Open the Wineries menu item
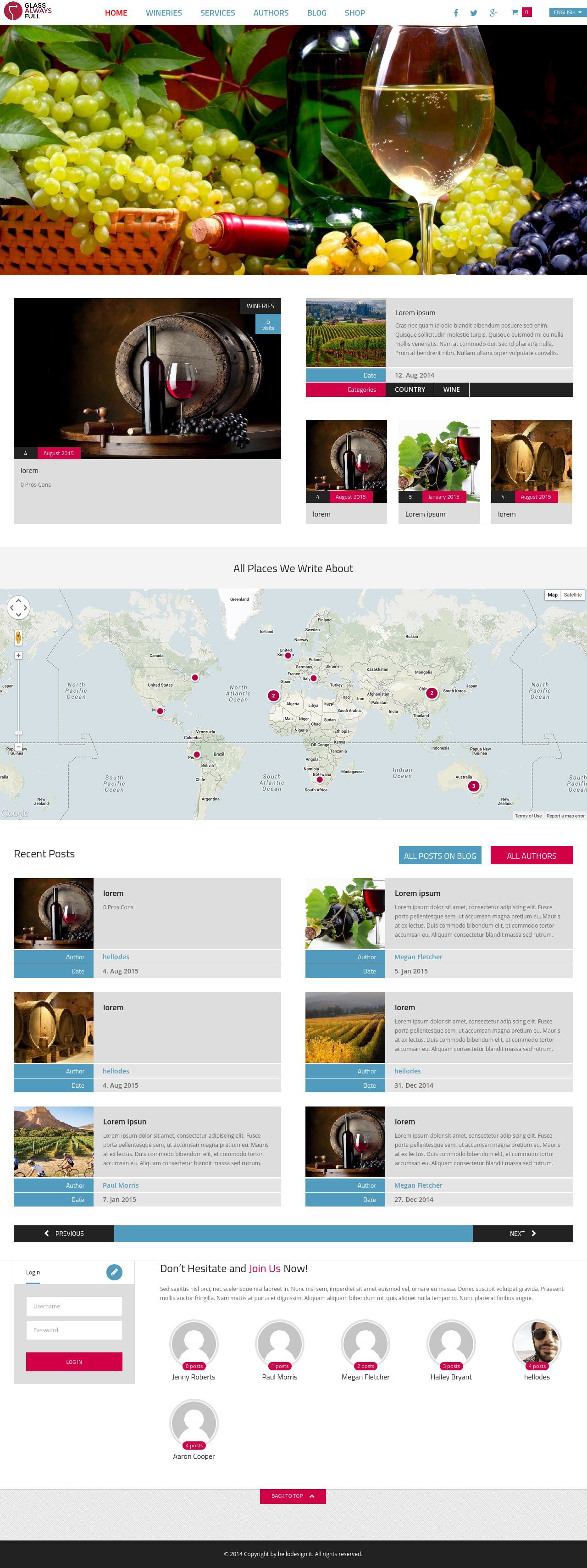This screenshot has width=587, height=1568. click(x=164, y=13)
